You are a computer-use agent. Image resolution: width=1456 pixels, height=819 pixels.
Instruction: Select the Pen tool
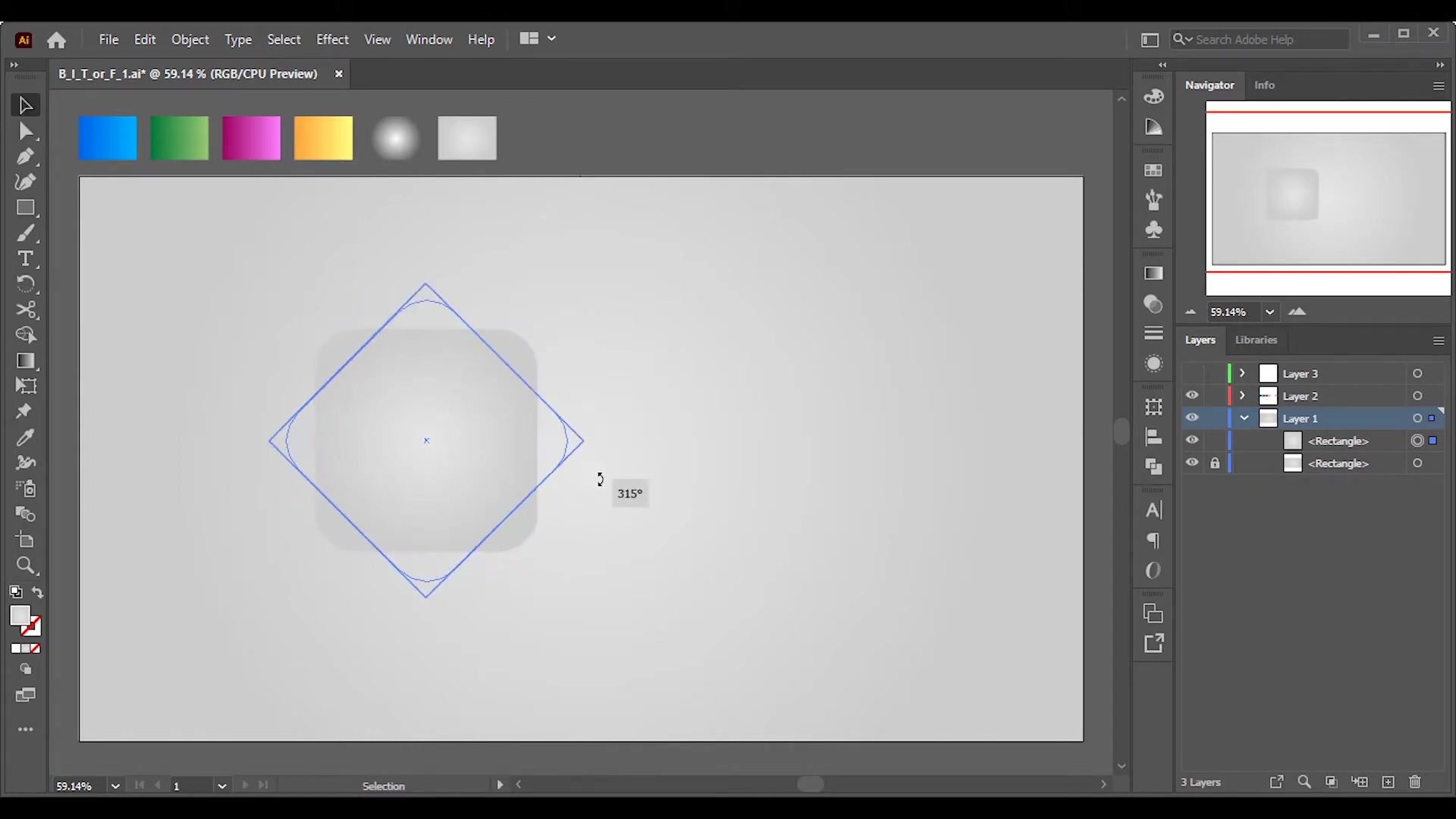coord(25,157)
